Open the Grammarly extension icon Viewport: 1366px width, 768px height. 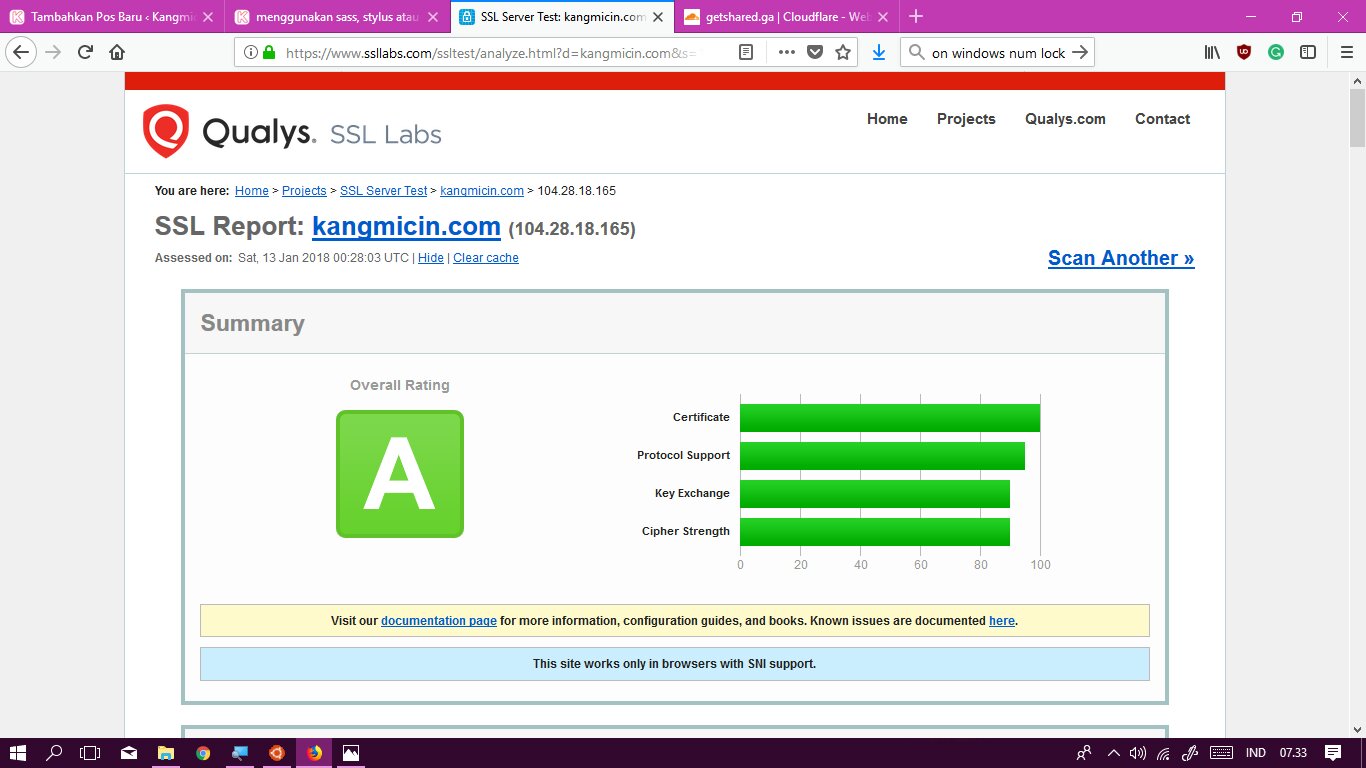[x=1276, y=53]
